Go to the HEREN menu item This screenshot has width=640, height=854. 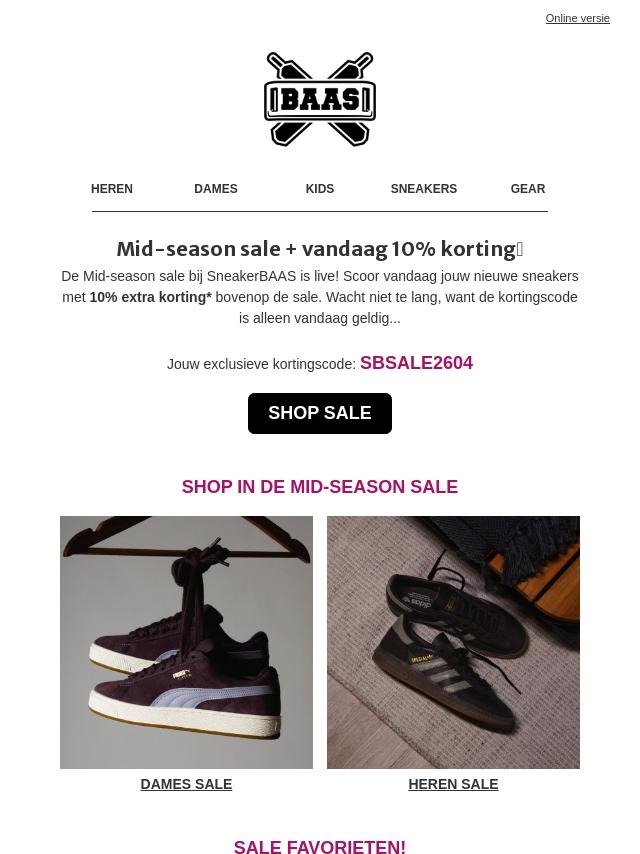tap(112, 188)
